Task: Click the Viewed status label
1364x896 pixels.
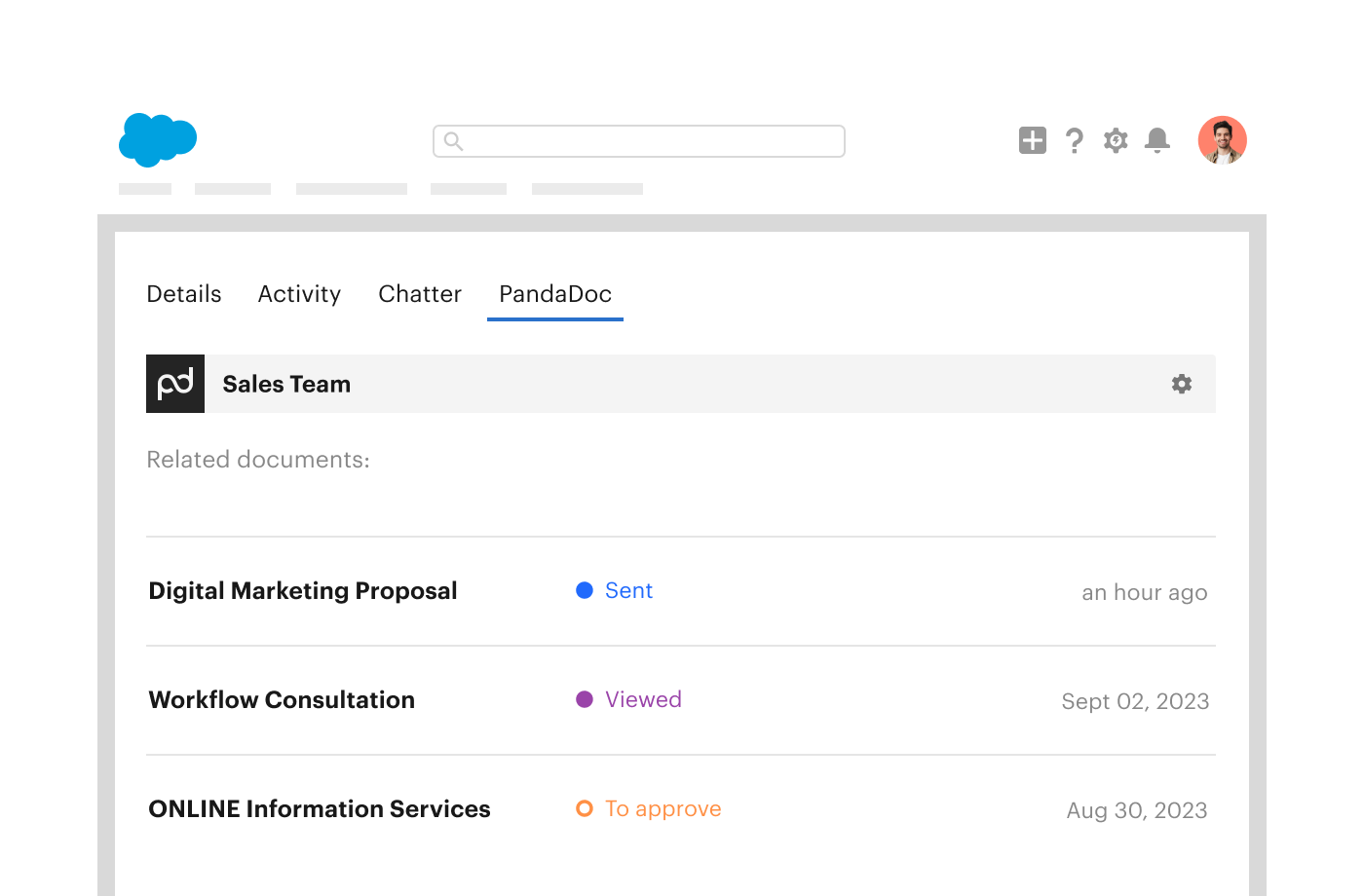Action: point(643,700)
